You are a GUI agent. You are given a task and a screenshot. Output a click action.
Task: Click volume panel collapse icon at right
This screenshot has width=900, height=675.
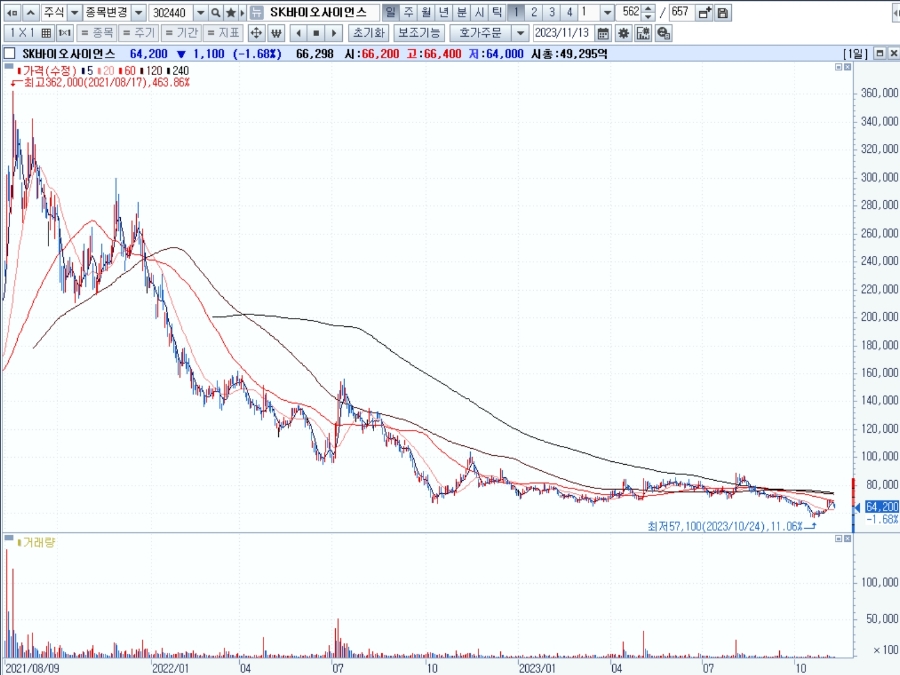(x=838, y=538)
